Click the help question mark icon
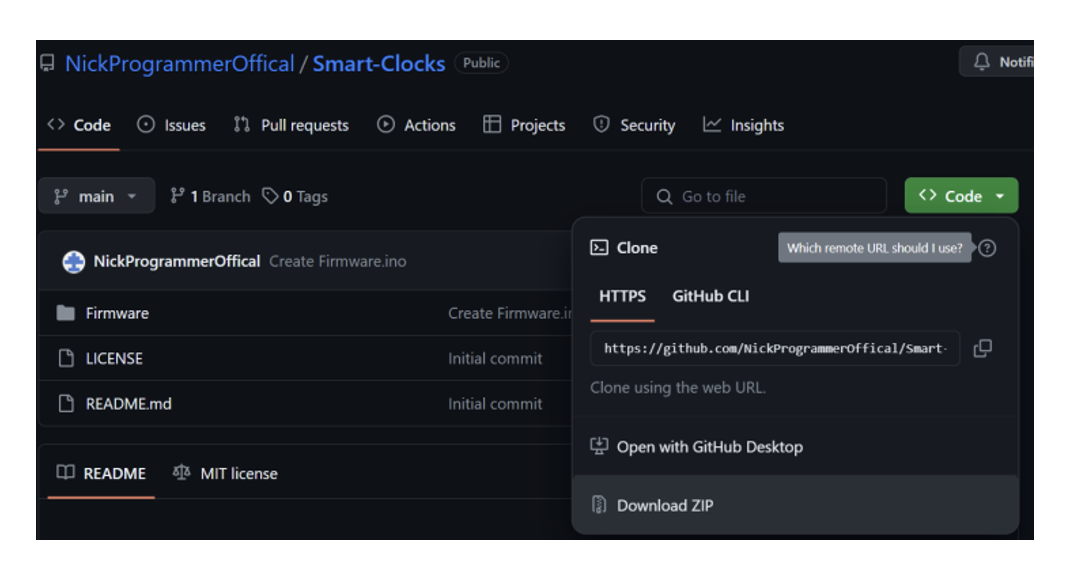The image size is (1066, 566). click(987, 248)
